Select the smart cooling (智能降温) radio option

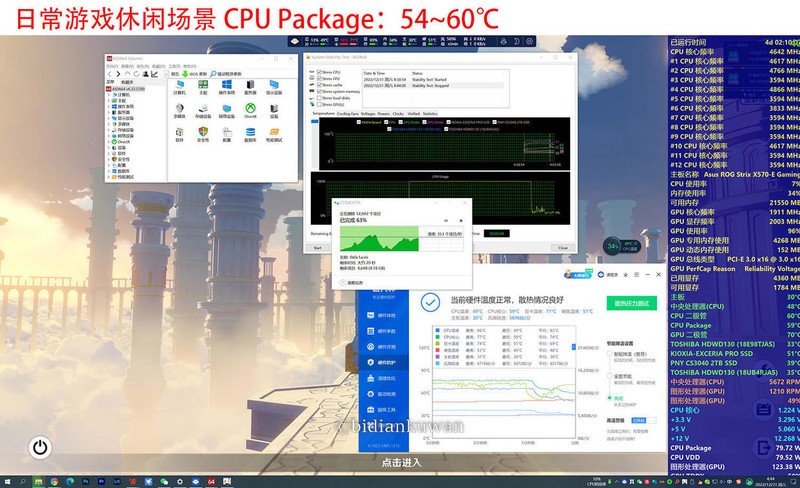coord(609,354)
